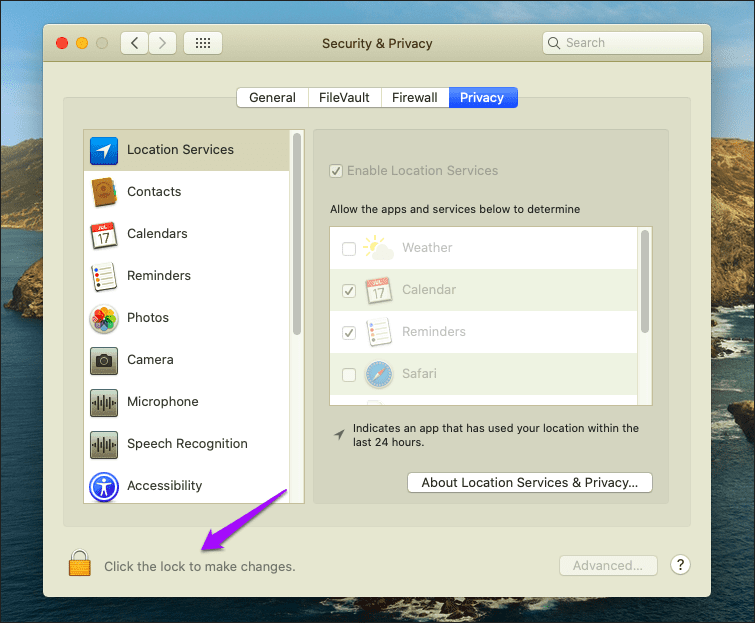
Task: Click the Reminders app icon in app list
Action: pos(379,332)
